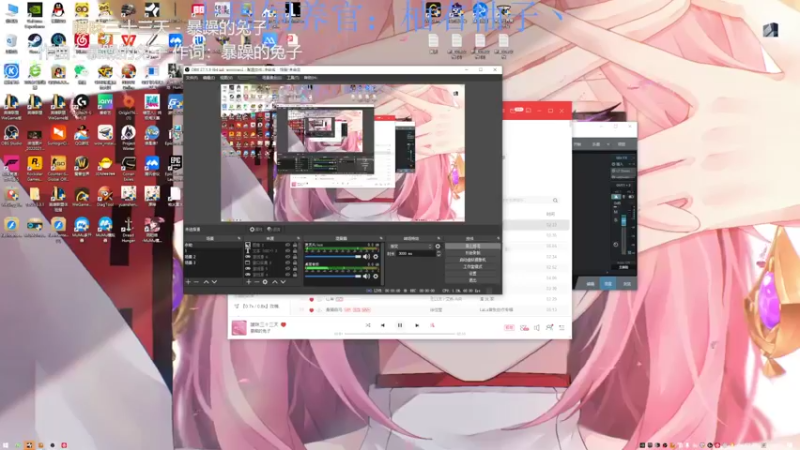Click the highlighted blue button in dark mixer window

pyautogui.click(x=608, y=284)
